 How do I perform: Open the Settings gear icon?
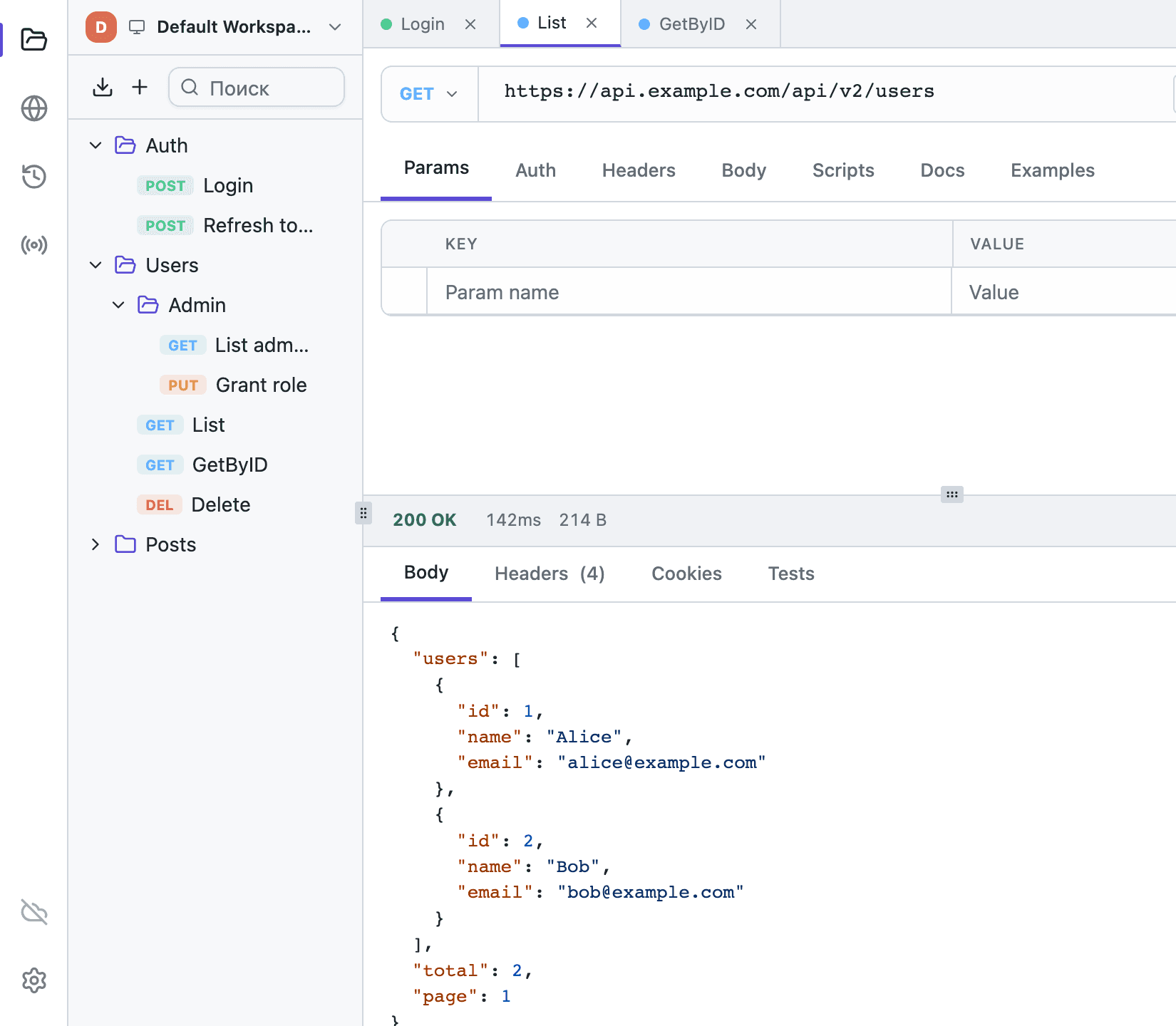(33, 980)
